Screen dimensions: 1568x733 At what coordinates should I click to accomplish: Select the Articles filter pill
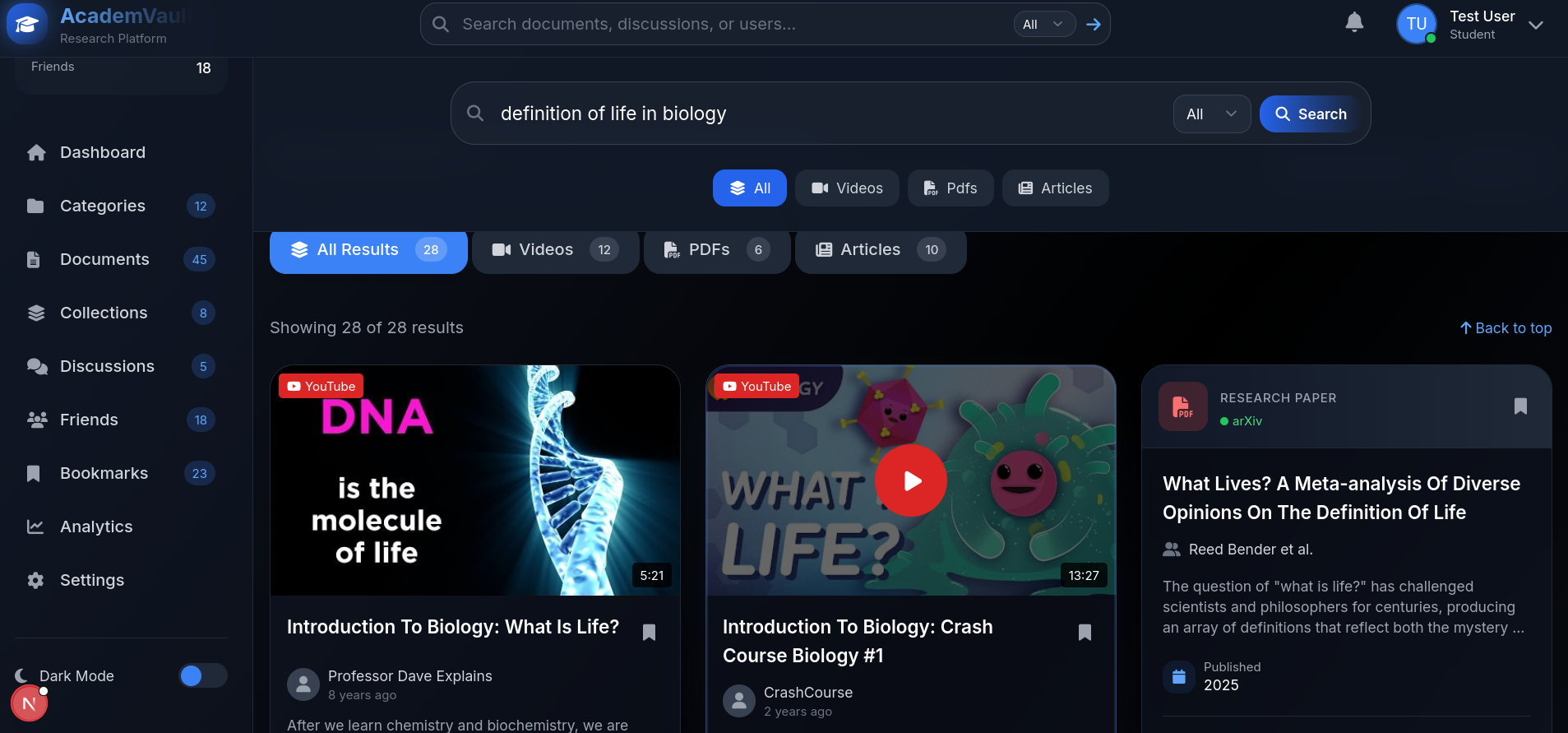1055,188
